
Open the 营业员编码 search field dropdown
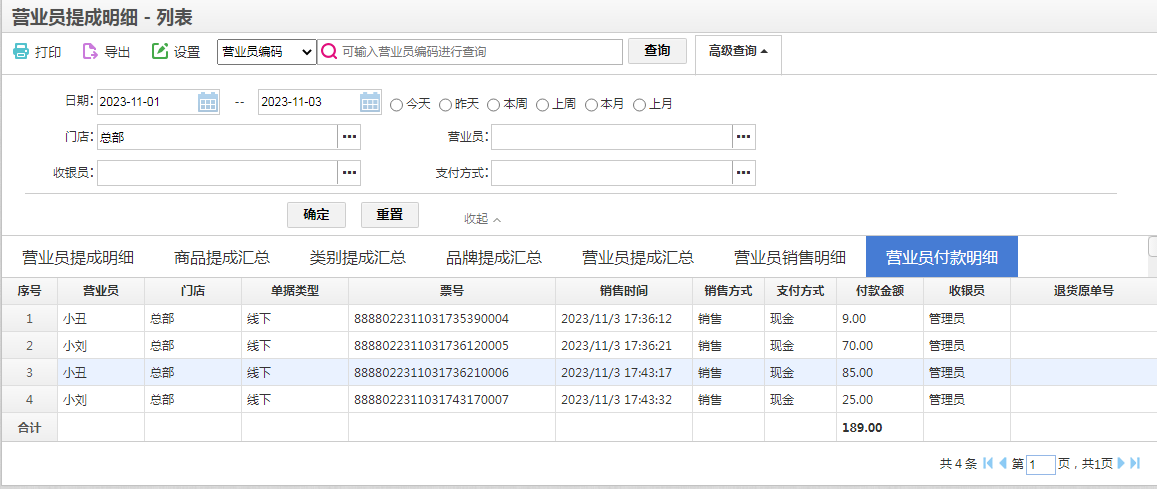click(266, 52)
